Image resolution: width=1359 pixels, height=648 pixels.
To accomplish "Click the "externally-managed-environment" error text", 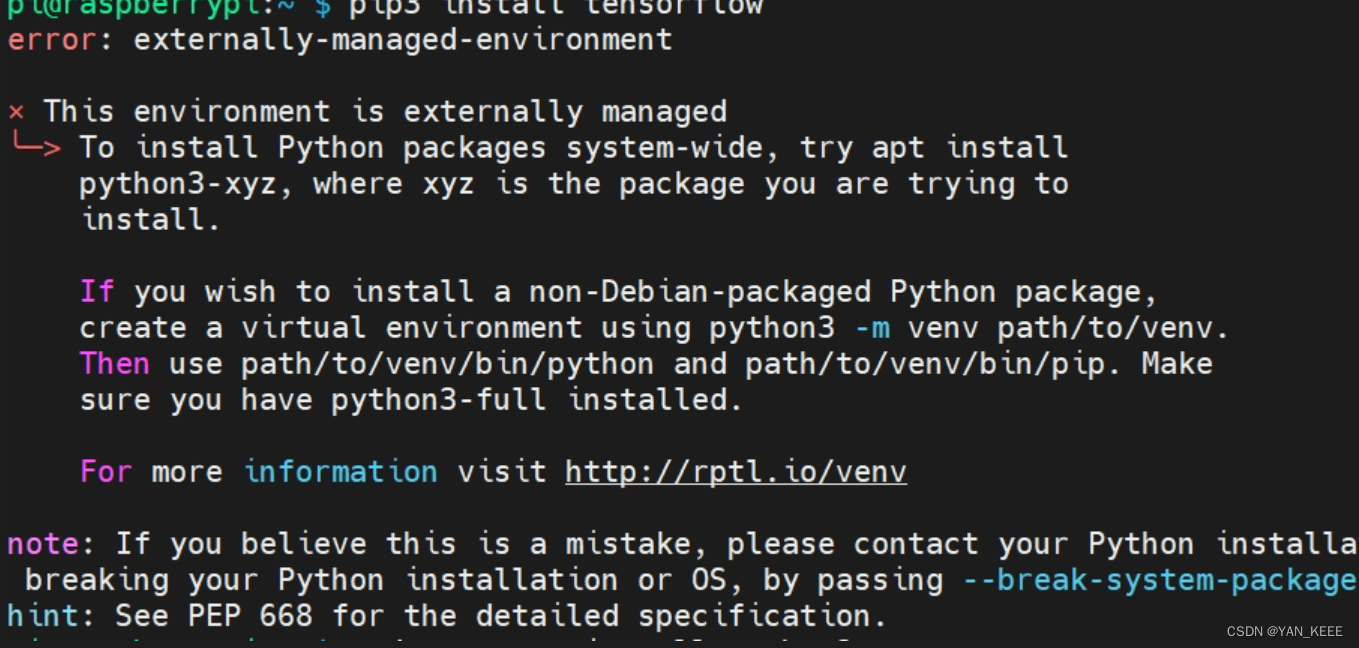I will pos(402,40).
